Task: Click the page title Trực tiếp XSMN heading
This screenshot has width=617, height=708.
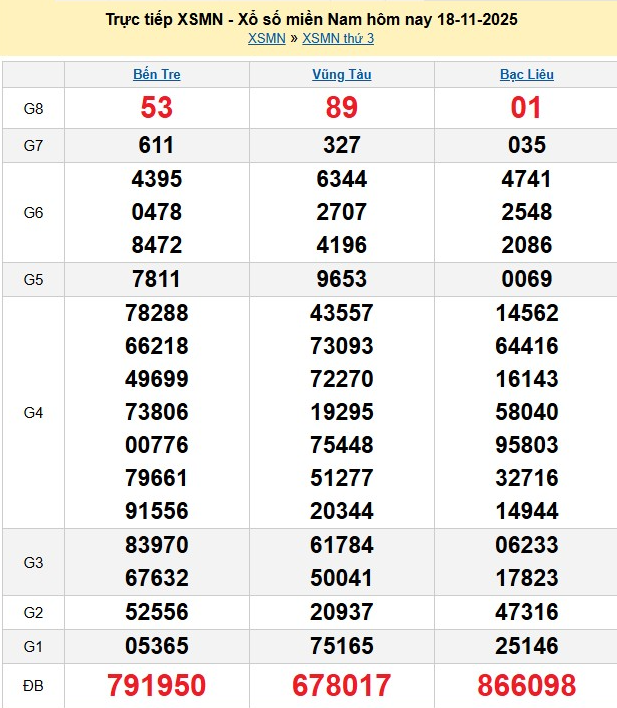Action: tap(311, 20)
